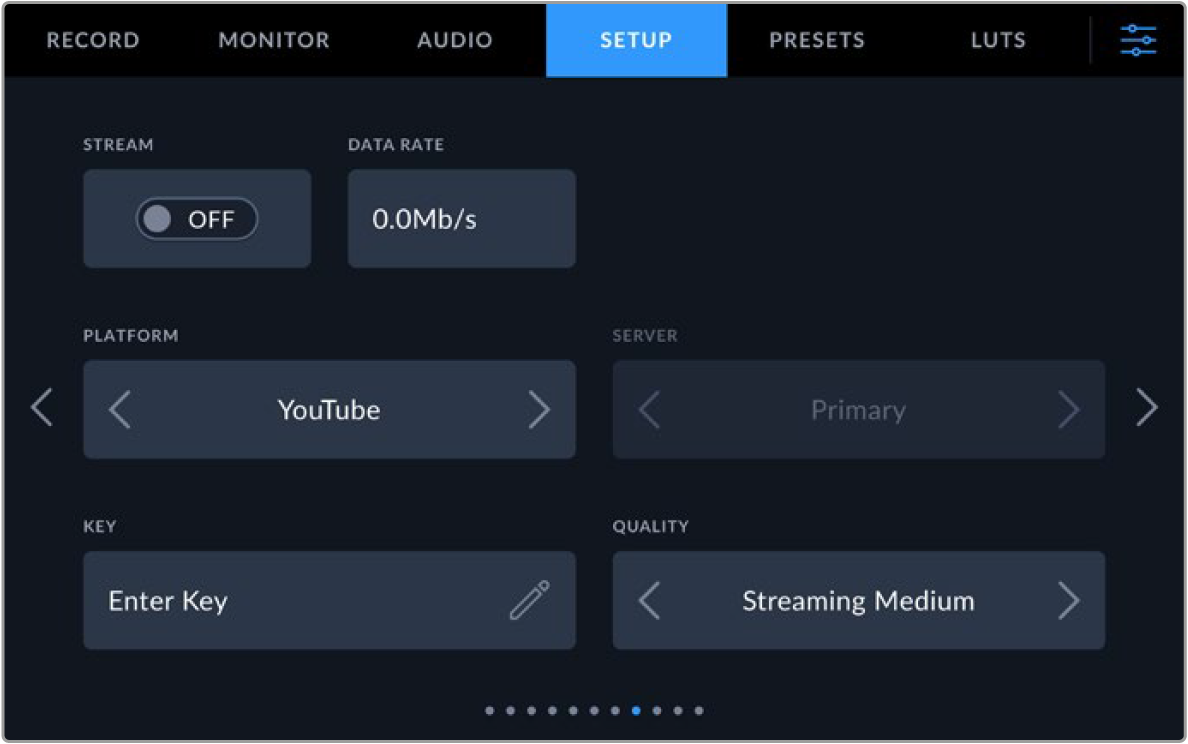This screenshot has height=744, width=1188.
Task: Tap the pencil edit icon in Key field
Action: pyautogui.click(x=530, y=600)
